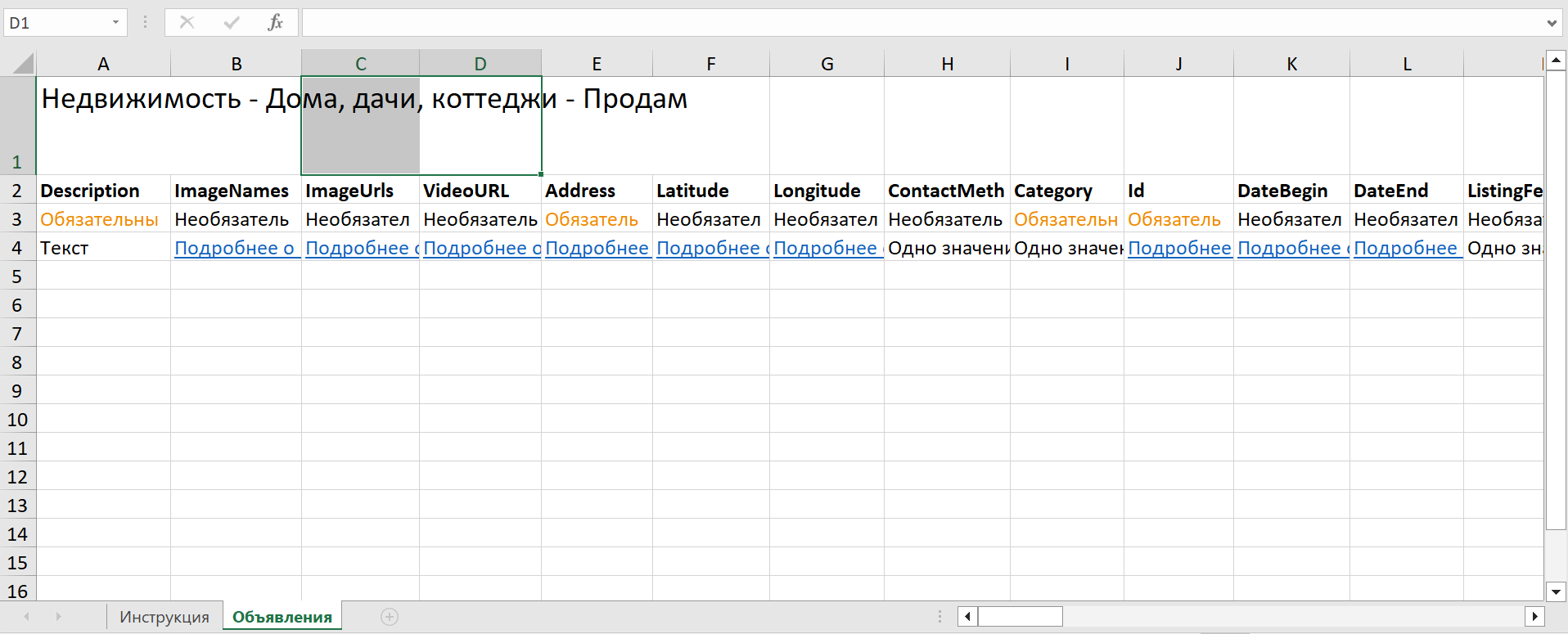This screenshot has height=634, width=1568.
Task: Select the Объявления sheet tab
Action: coord(282,617)
